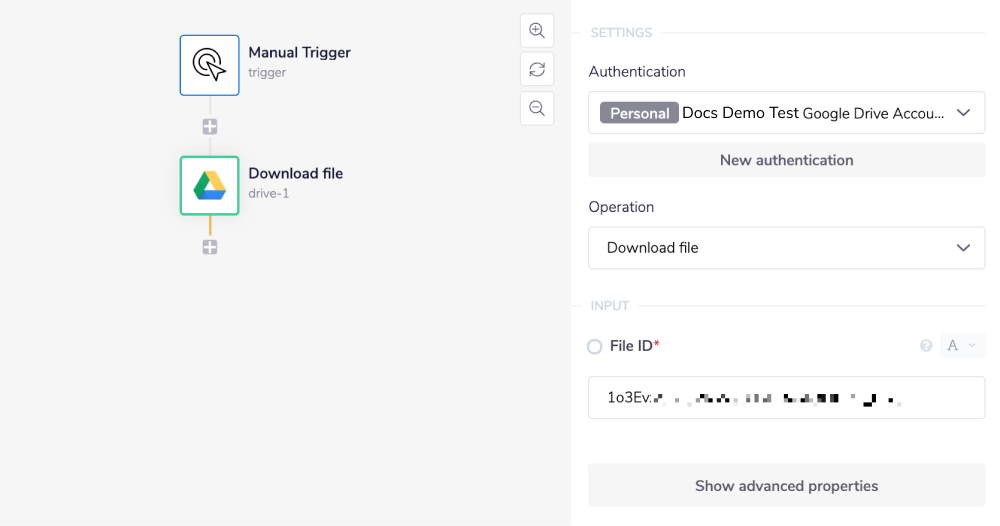This screenshot has height=526, width=1000.
Task: Add step via plus below Download file node
Action: (x=210, y=247)
